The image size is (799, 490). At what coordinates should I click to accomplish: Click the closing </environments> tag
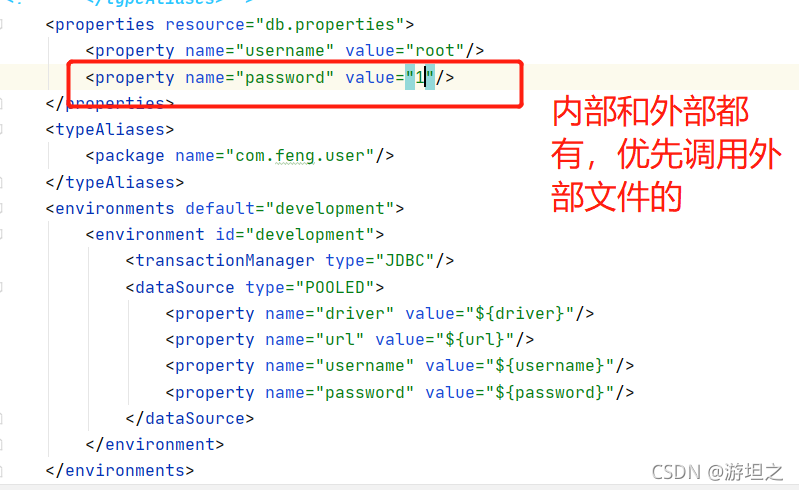click(120, 470)
